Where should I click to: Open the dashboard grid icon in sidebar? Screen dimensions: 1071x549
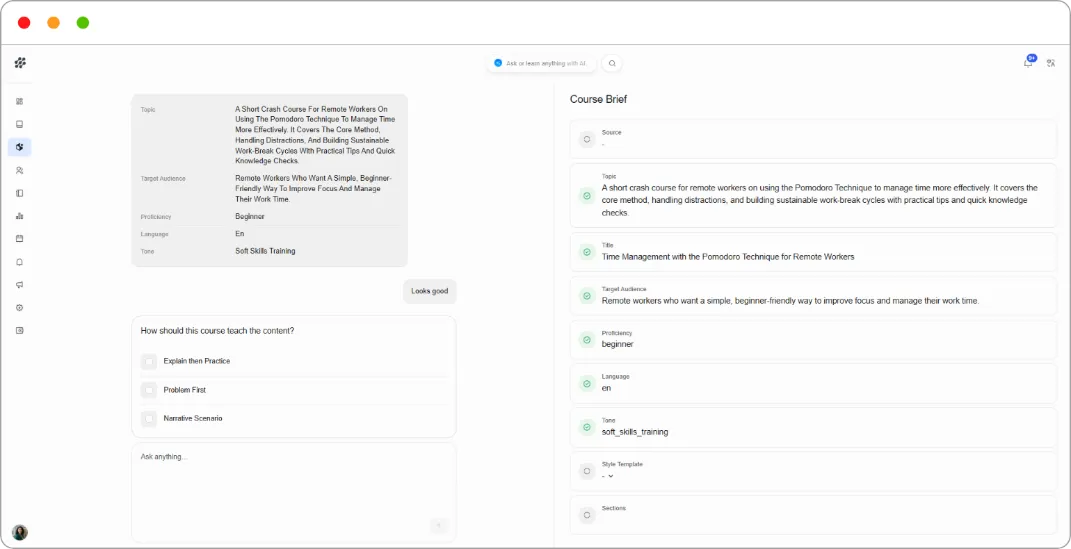[x=19, y=101]
